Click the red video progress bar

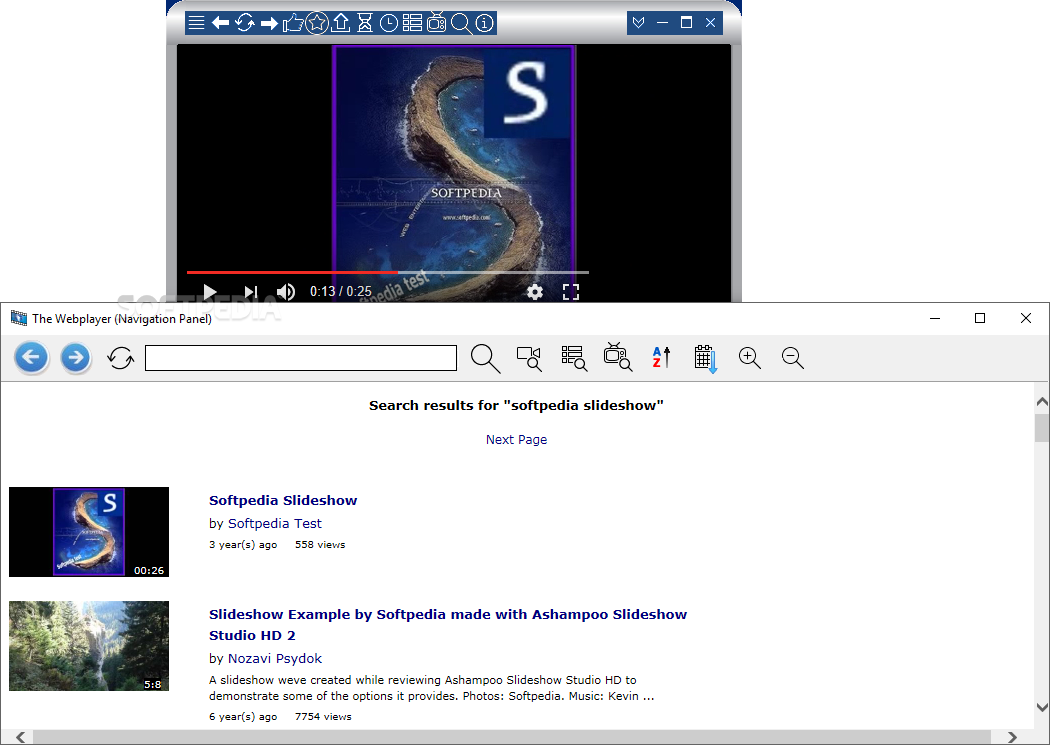[x=292, y=272]
